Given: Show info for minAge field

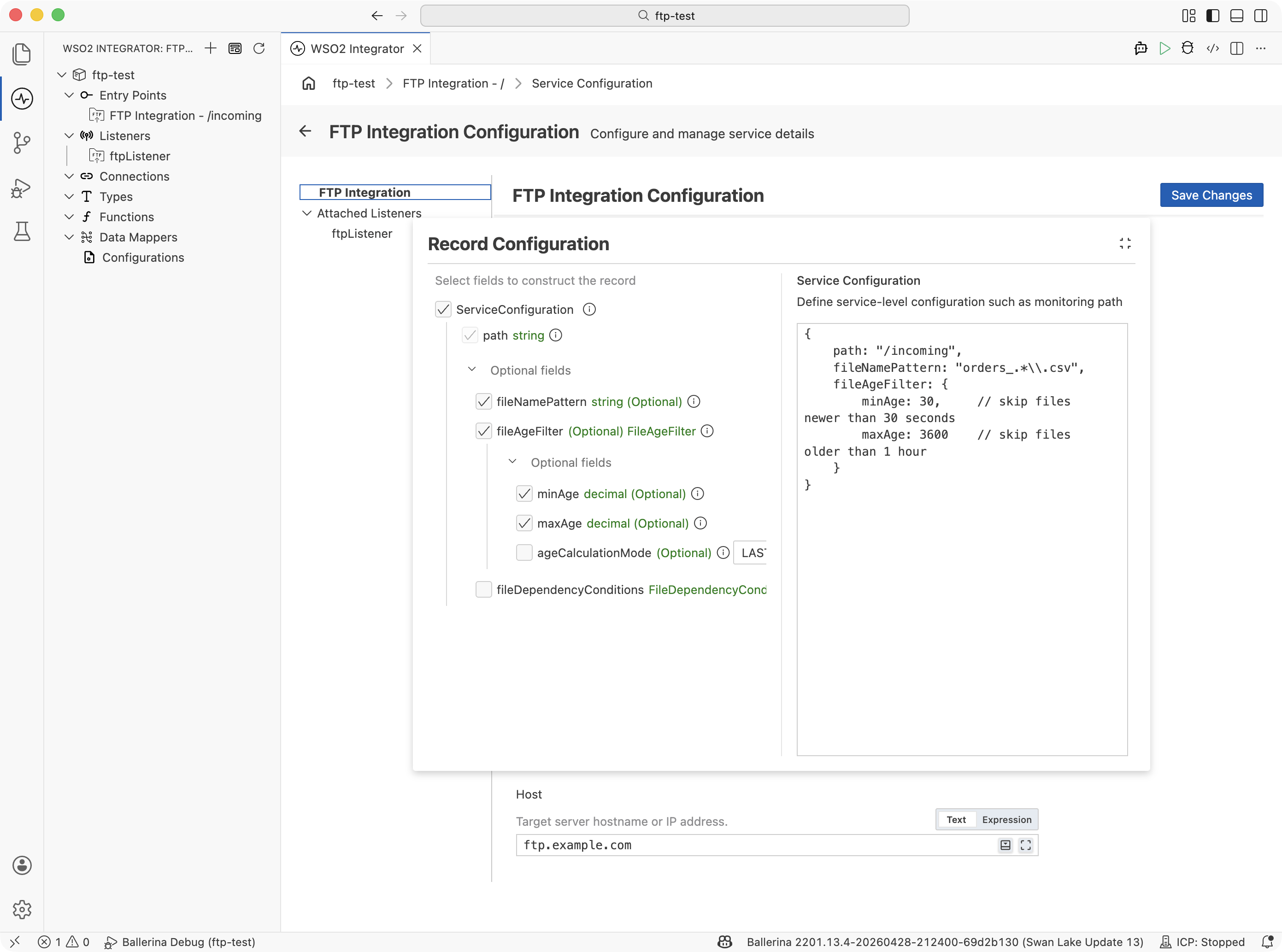Looking at the screenshot, I should tap(697, 494).
